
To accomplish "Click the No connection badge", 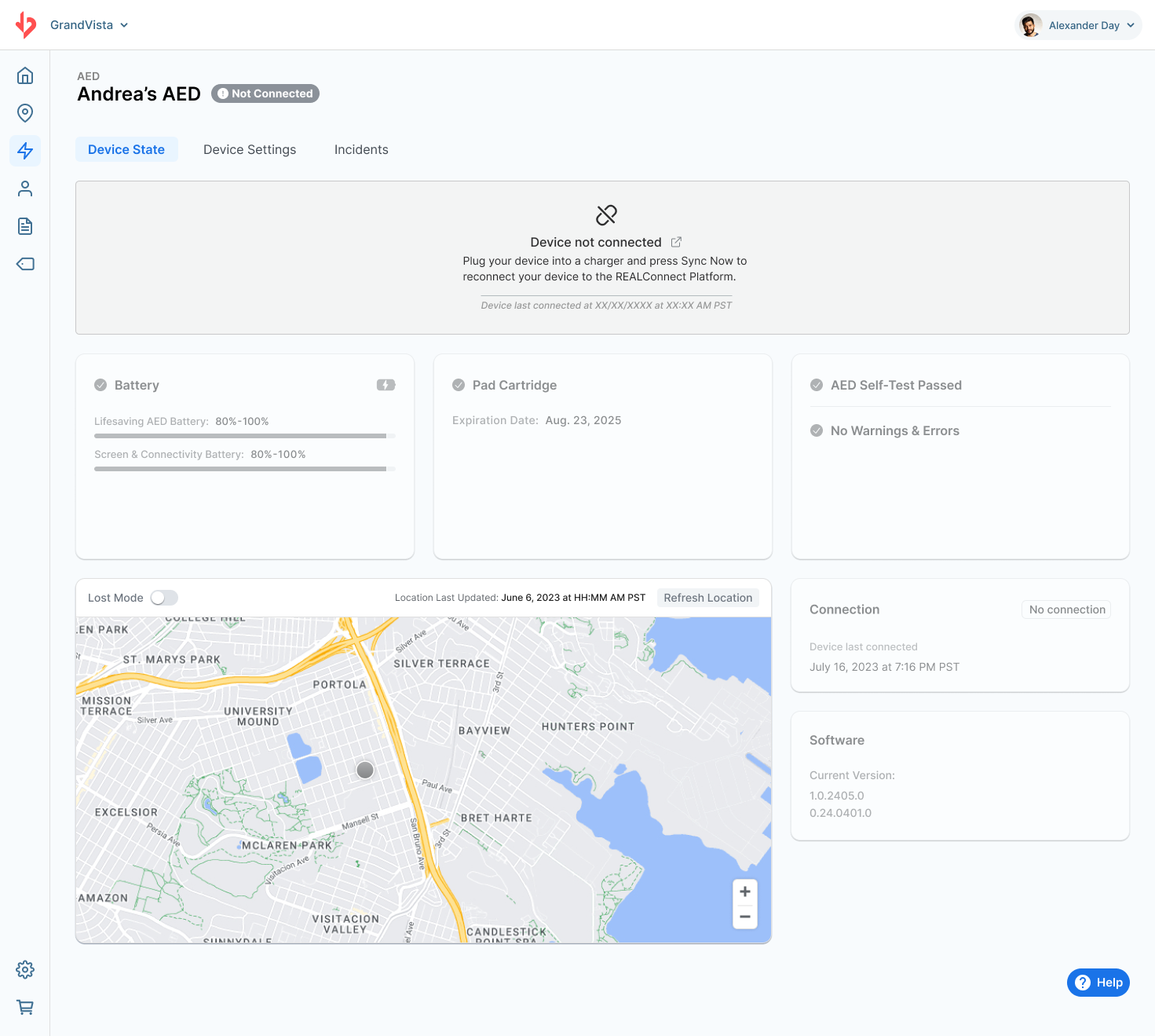I will coord(1067,610).
